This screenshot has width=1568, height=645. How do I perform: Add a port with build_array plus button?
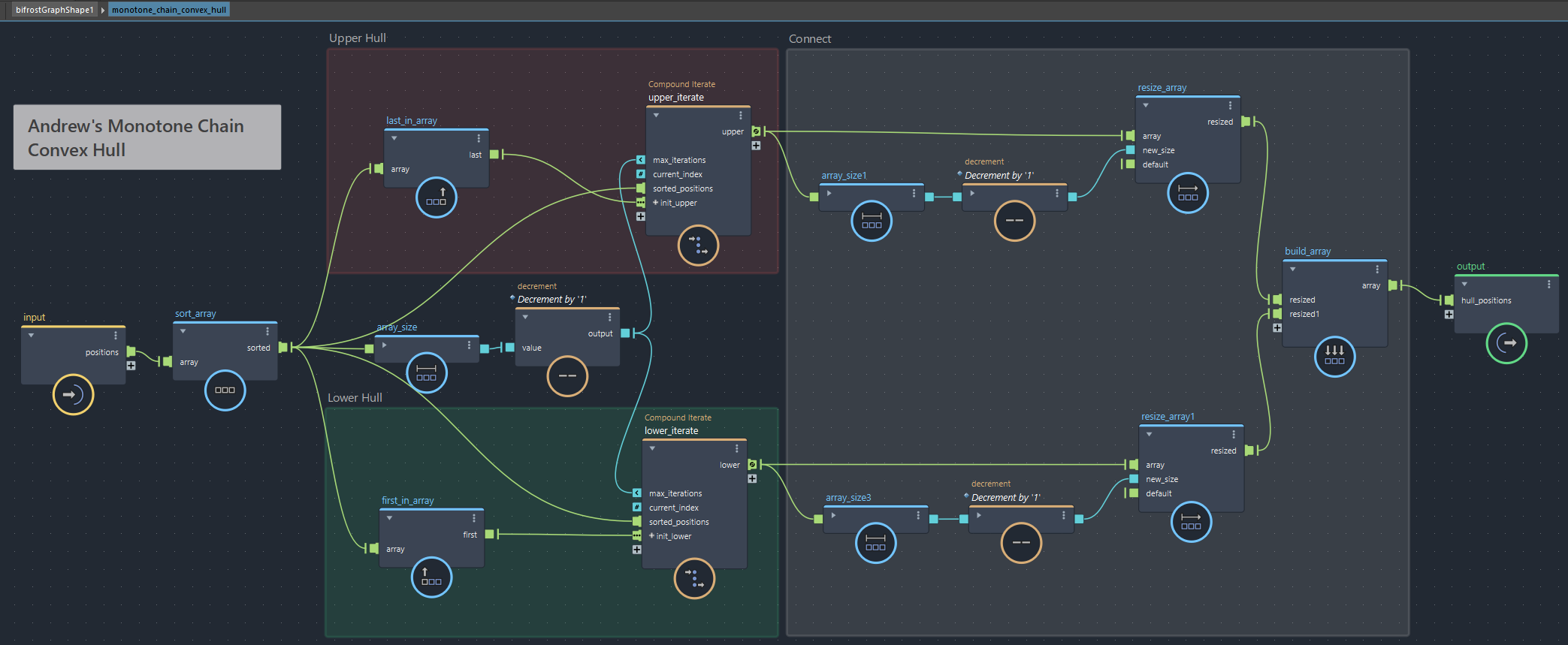(1276, 328)
